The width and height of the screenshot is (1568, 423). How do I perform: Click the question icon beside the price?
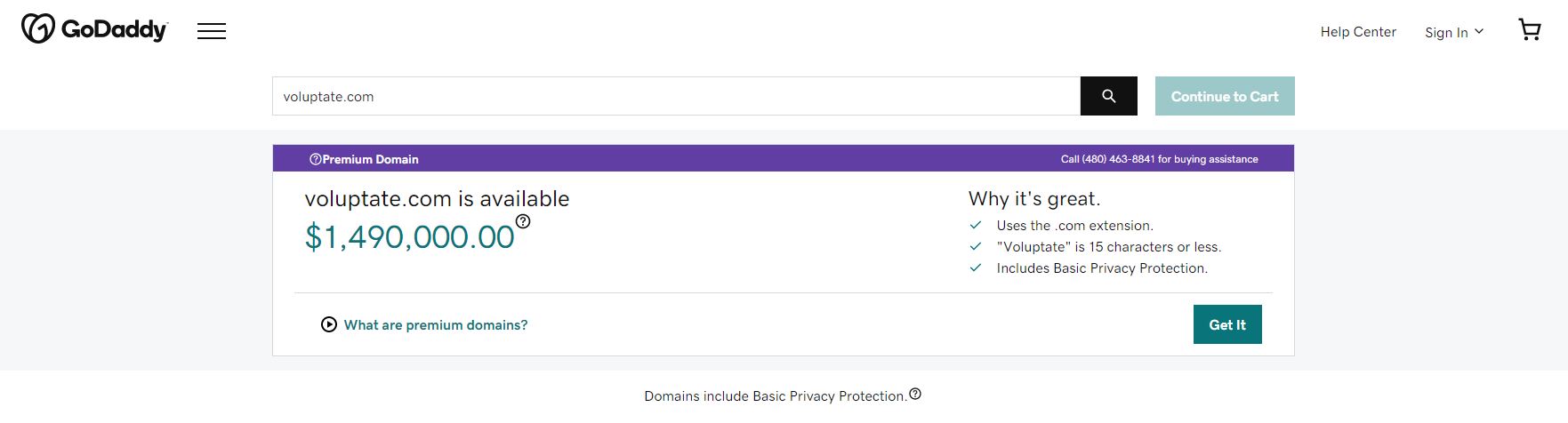pyautogui.click(x=523, y=221)
